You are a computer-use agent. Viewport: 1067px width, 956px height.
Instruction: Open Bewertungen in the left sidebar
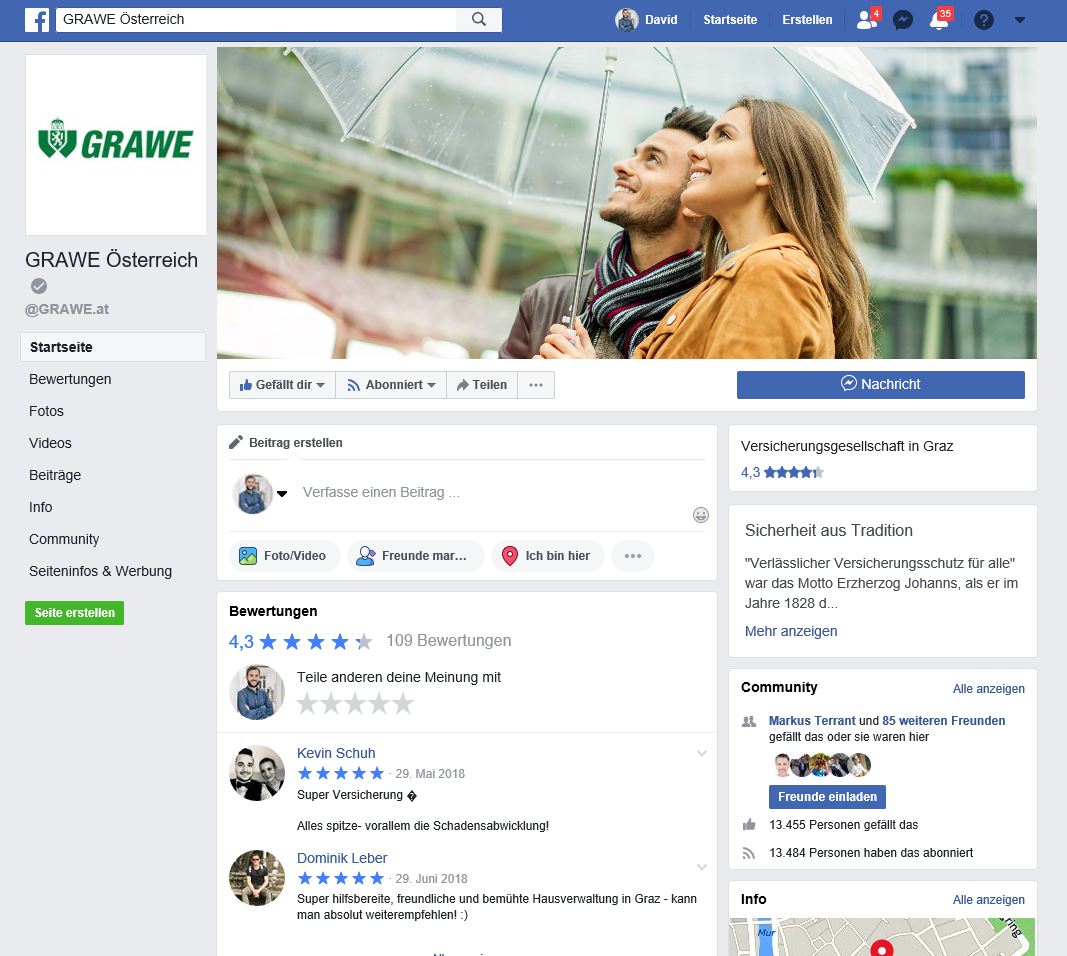70,379
